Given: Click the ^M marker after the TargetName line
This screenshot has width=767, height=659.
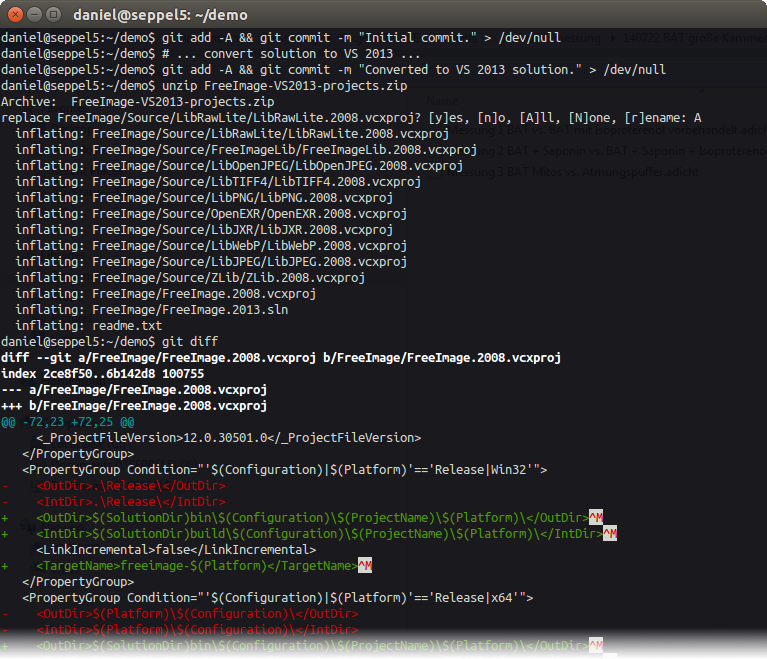Looking at the screenshot, I should point(365,566).
